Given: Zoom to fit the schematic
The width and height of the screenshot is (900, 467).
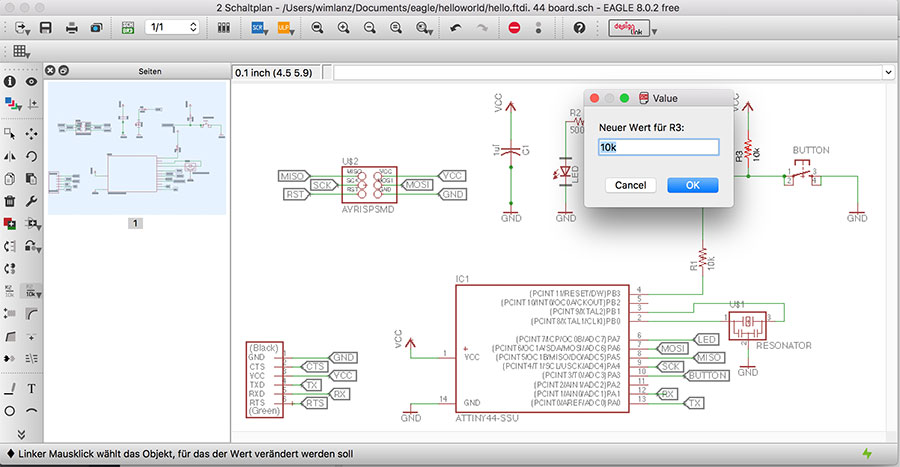Looking at the screenshot, I should [x=317, y=28].
